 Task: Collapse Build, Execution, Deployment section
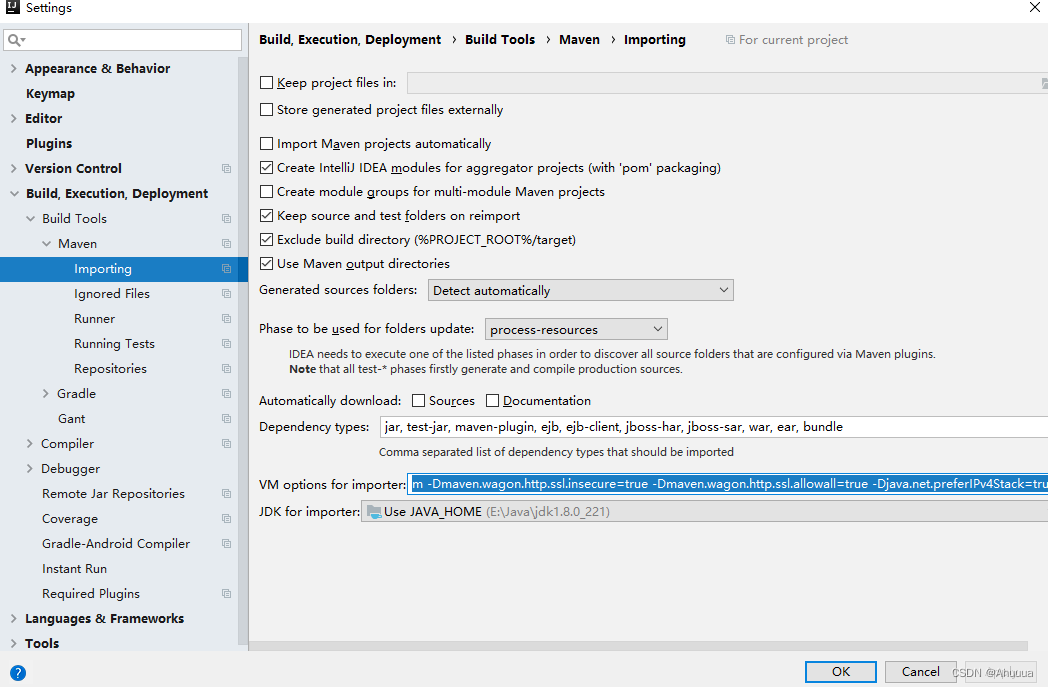(x=14, y=193)
